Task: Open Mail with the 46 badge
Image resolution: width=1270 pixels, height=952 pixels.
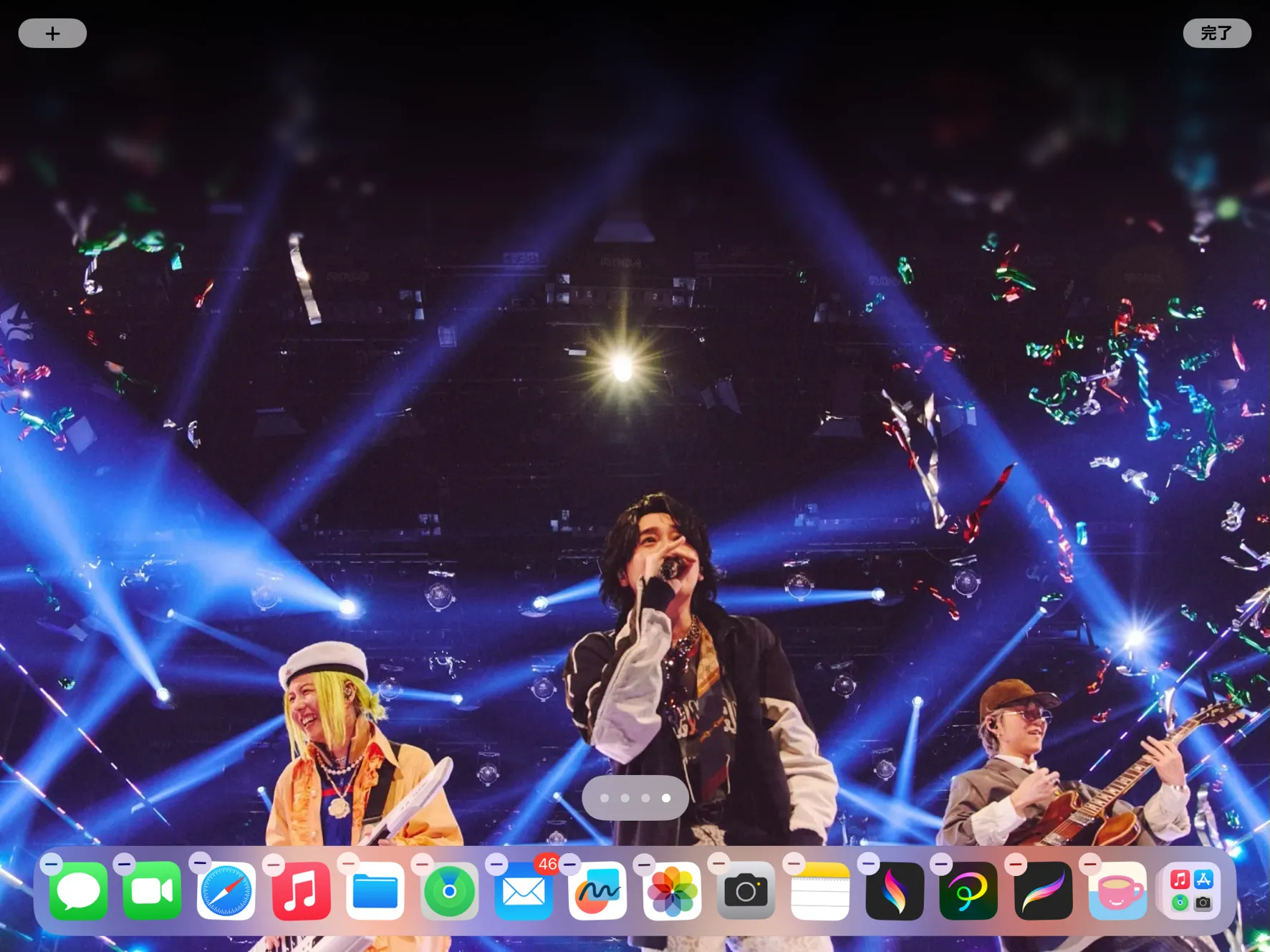Action: [524, 891]
